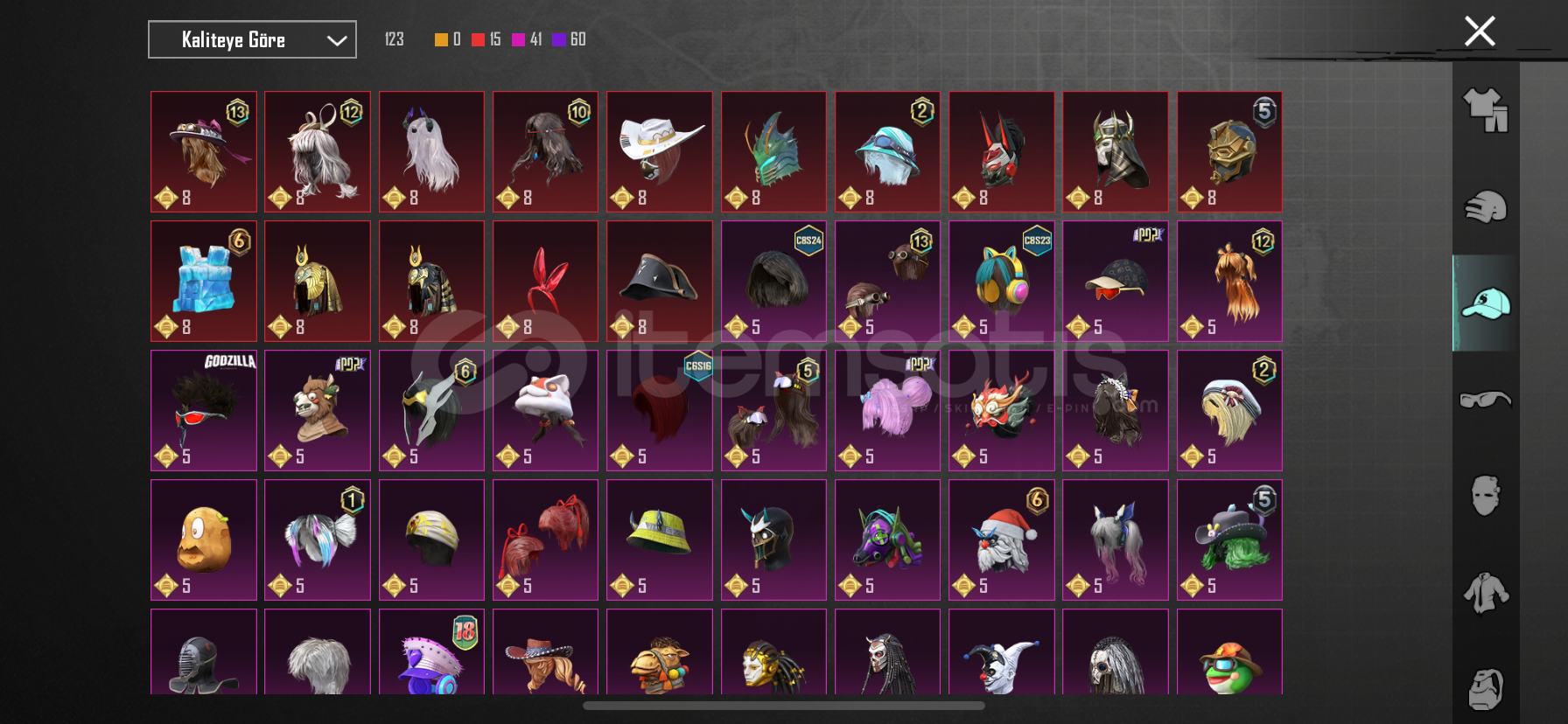Filter by the purple quality swatch
Screen dimensions: 1568x724
559,39
